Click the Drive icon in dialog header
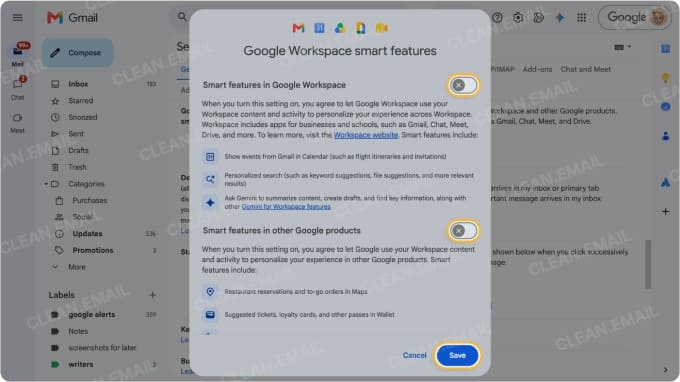 [340, 28]
